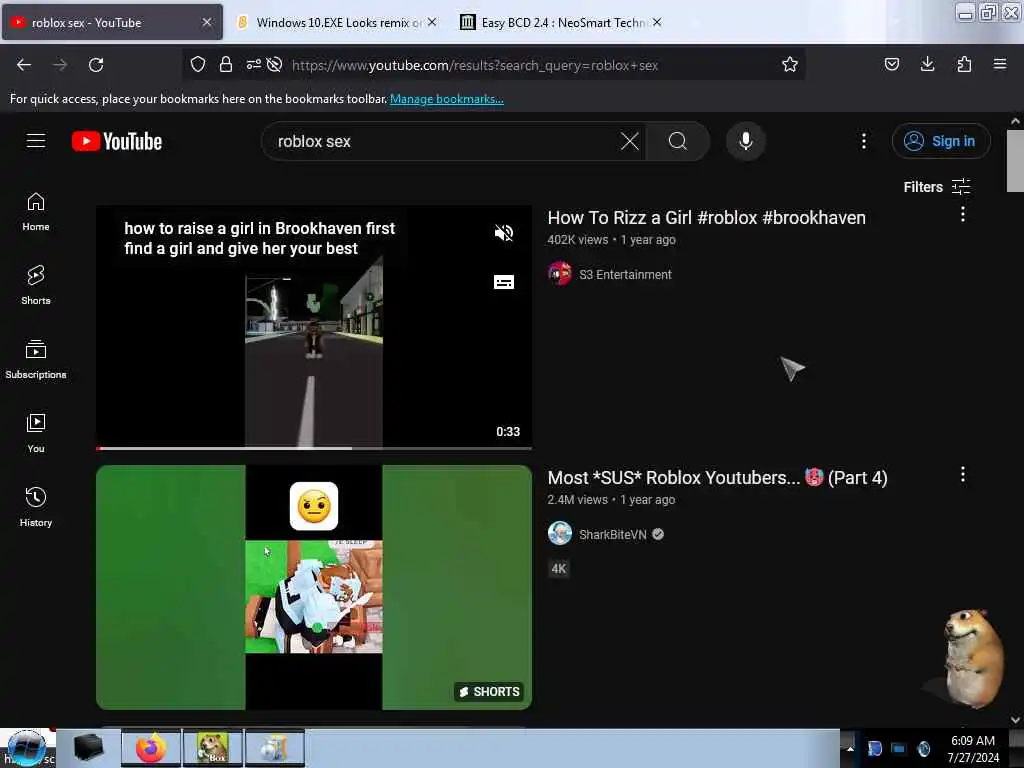Click the site padlock security icon
This screenshot has height=768, width=1024.
point(226,64)
